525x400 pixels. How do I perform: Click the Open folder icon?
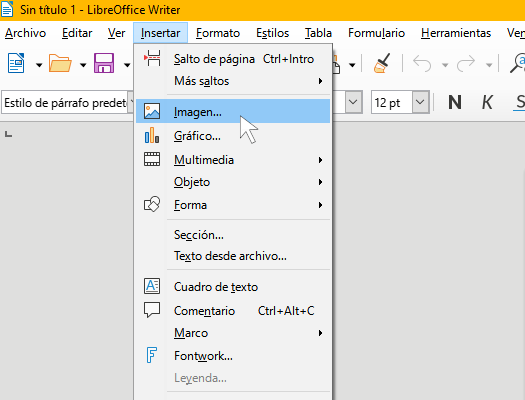[x=60, y=63]
